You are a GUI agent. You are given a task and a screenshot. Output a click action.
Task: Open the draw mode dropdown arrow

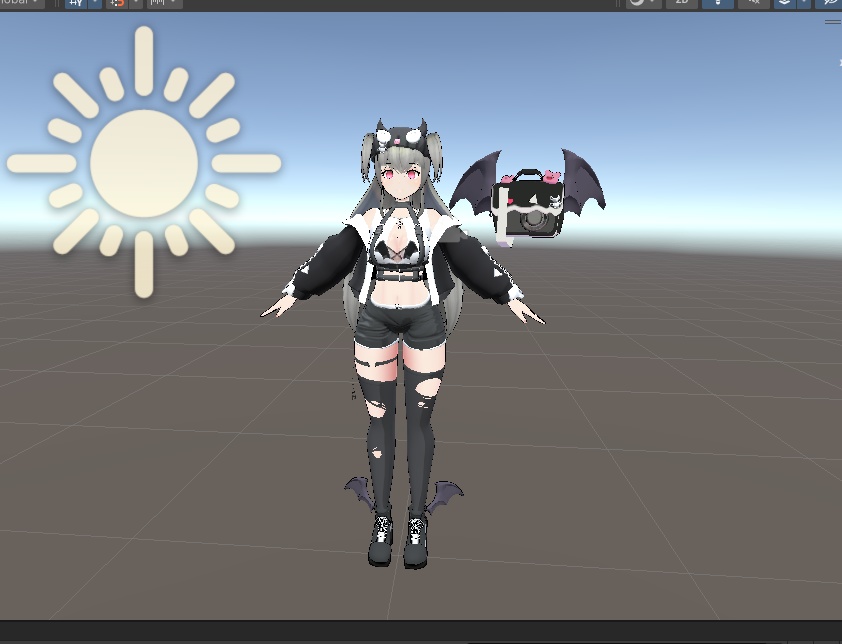point(652,3)
